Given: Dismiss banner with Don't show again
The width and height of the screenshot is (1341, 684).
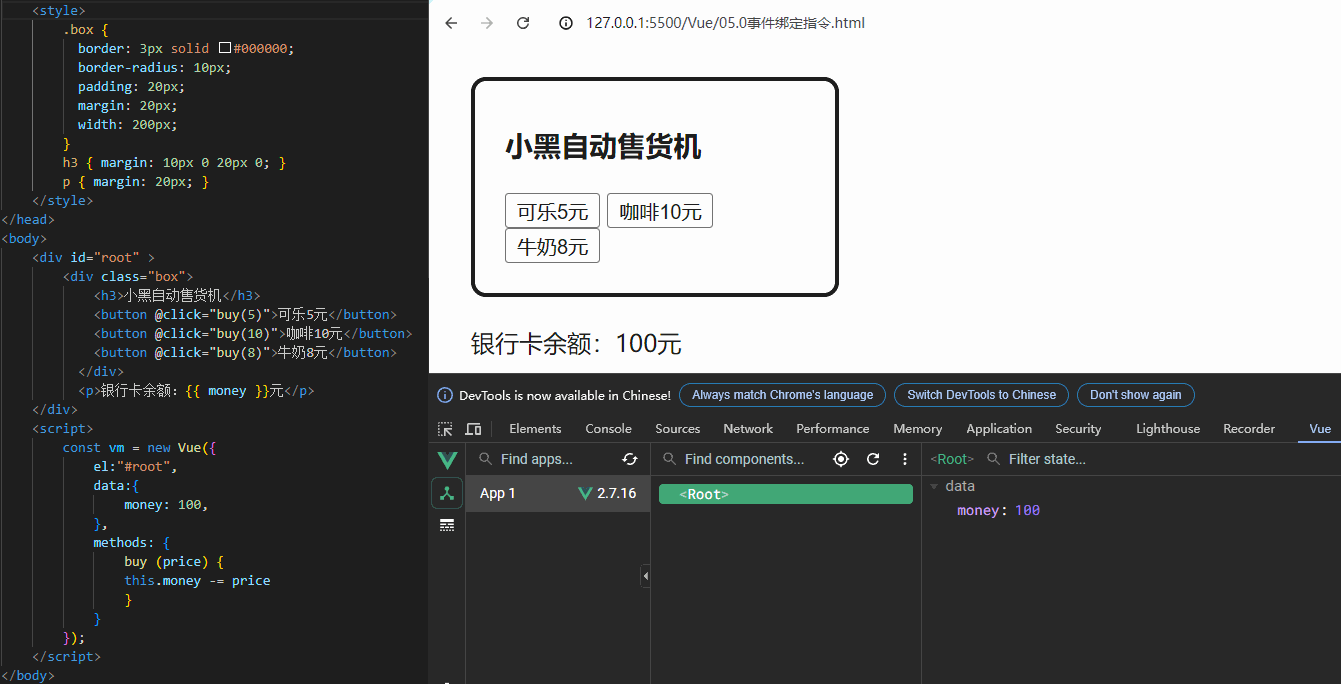Looking at the screenshot, I should [1135, 395].
